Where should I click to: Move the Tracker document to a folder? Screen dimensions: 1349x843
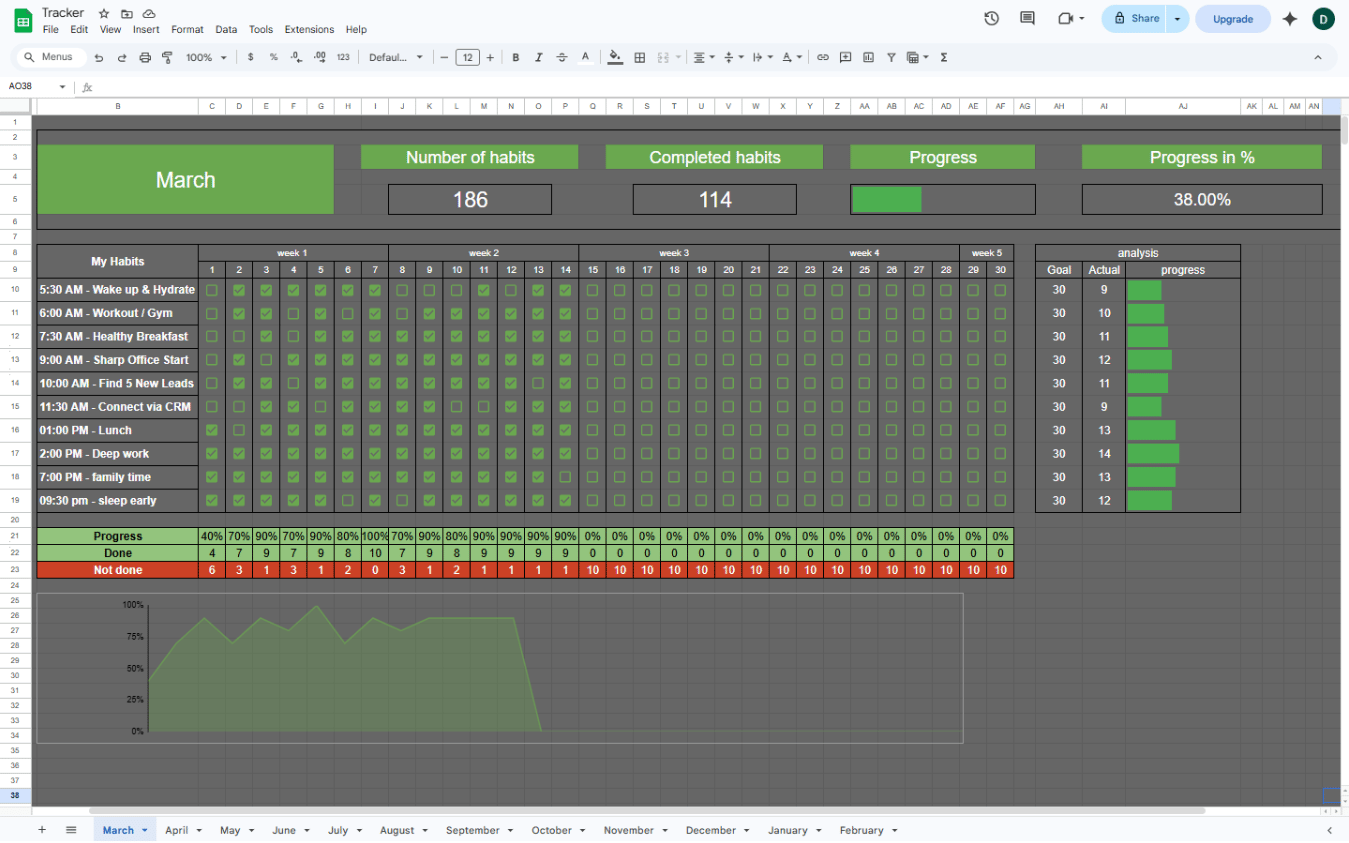(x=127, y=14)
